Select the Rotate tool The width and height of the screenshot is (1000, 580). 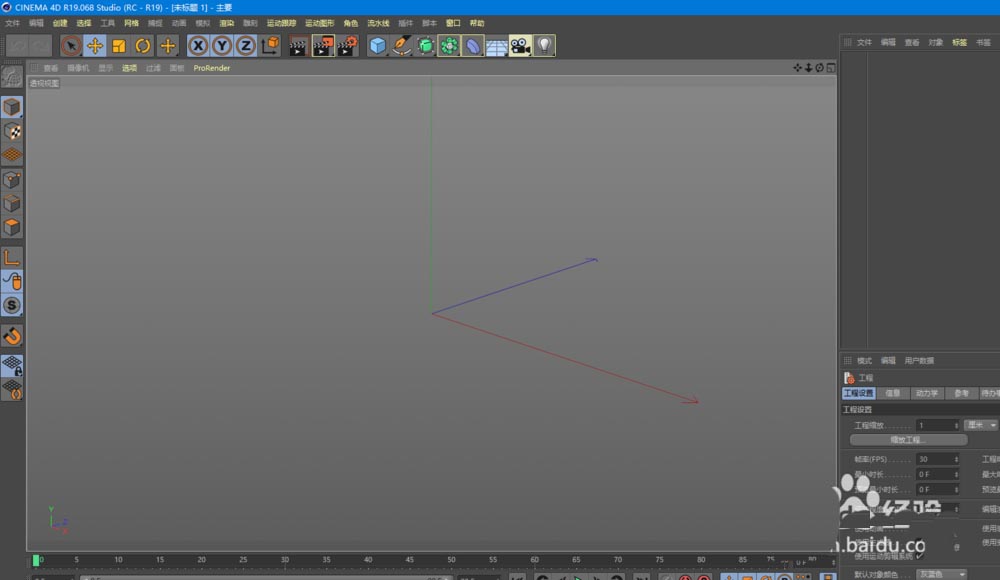141,45
